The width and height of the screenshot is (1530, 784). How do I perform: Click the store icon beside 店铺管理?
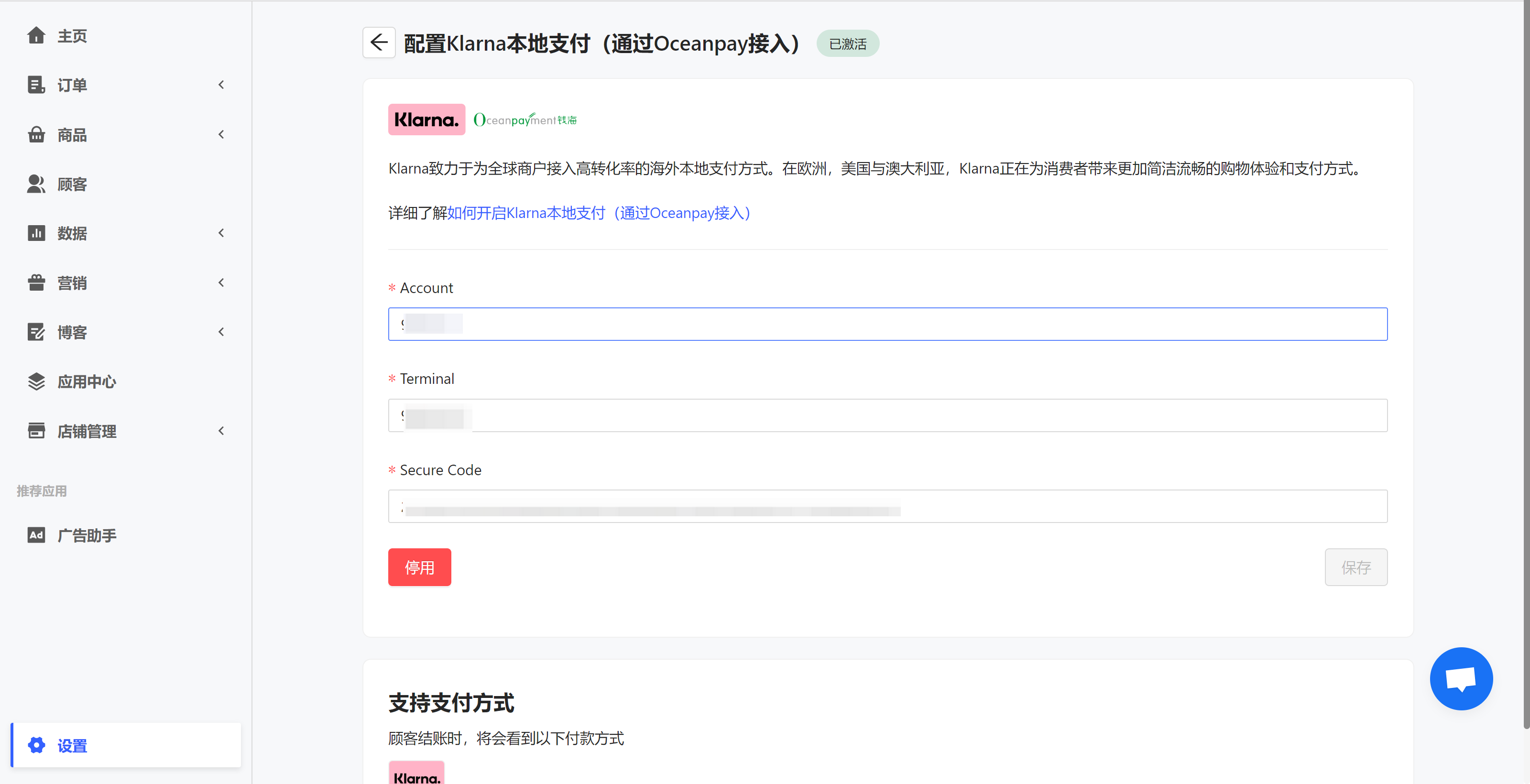(36, 431)
